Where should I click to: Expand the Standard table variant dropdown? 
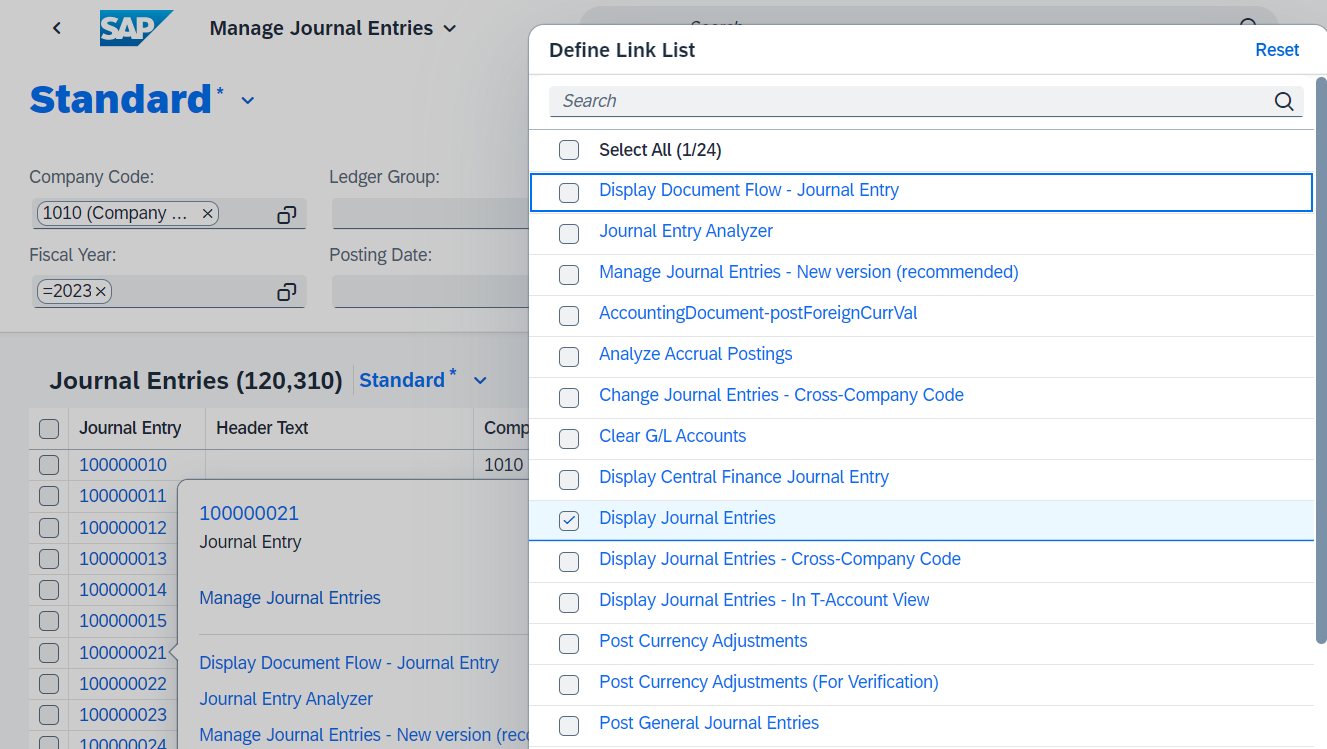(480, 381)
